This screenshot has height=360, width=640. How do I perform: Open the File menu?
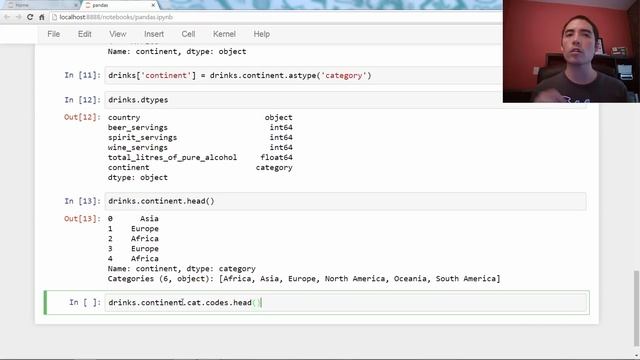(x=53, y=34)
